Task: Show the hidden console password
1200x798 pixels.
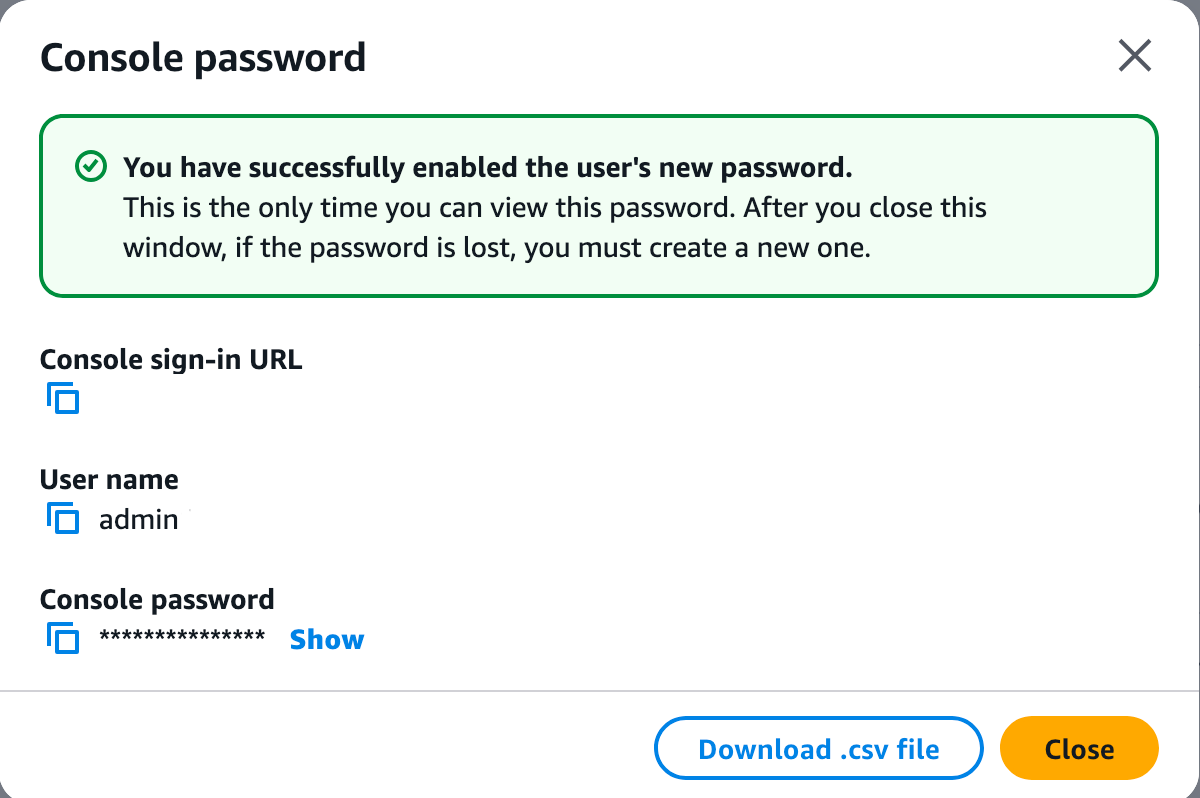Action: (x=327, y=640)
